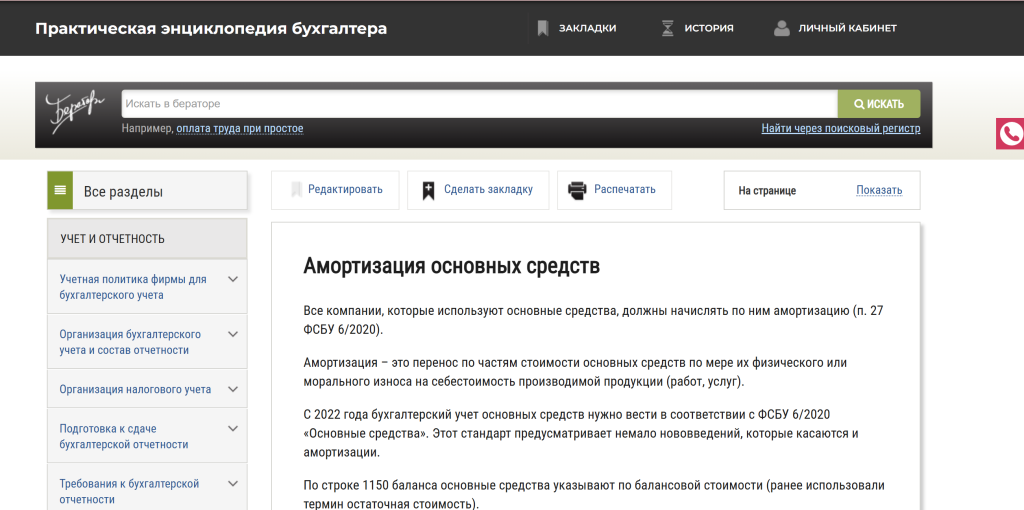
Task: Click the green menu icon beside Все разделы
Action: tap(60, 191)
